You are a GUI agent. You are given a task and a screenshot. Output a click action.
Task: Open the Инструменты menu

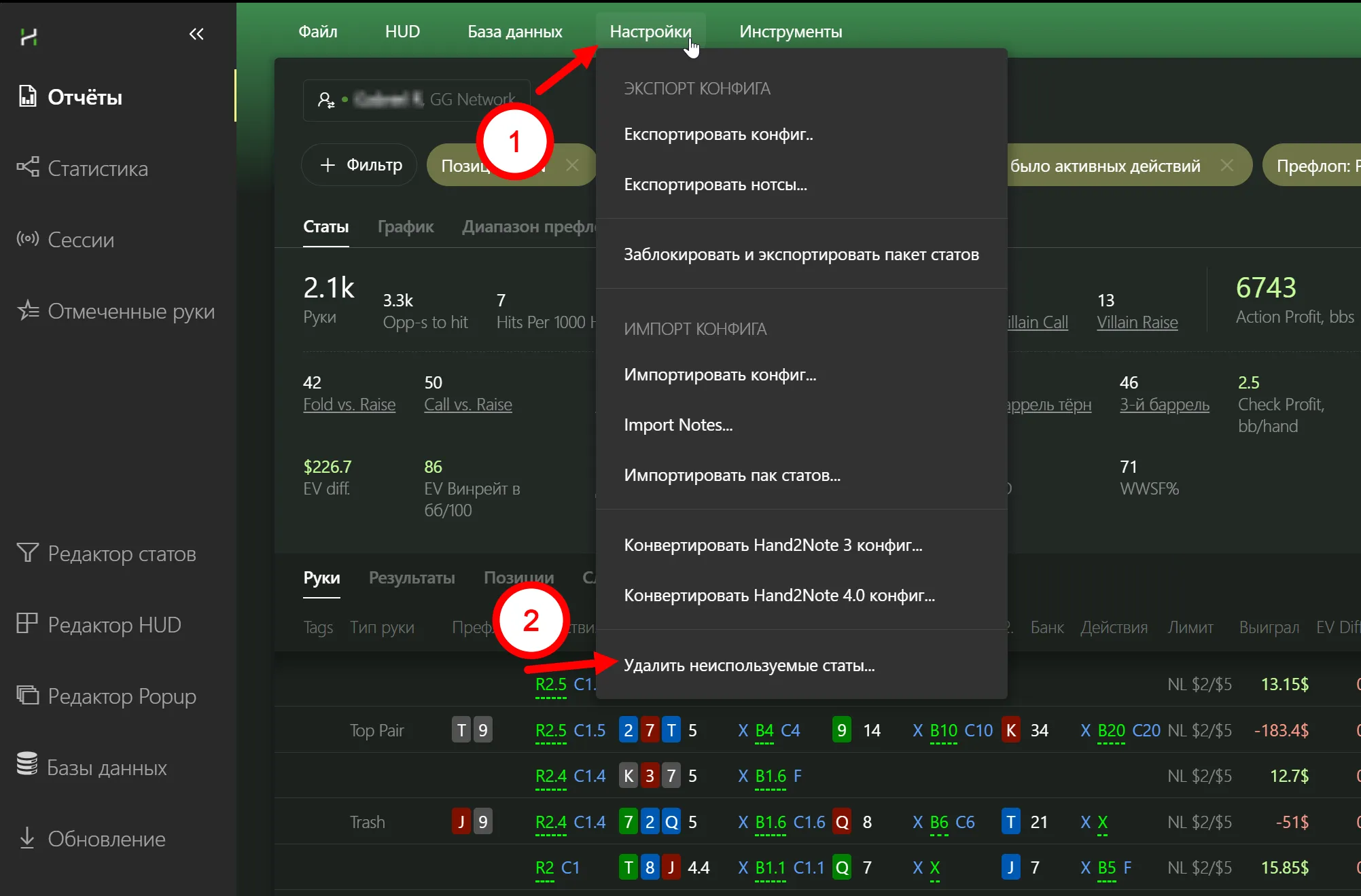[x=790, y=31]
